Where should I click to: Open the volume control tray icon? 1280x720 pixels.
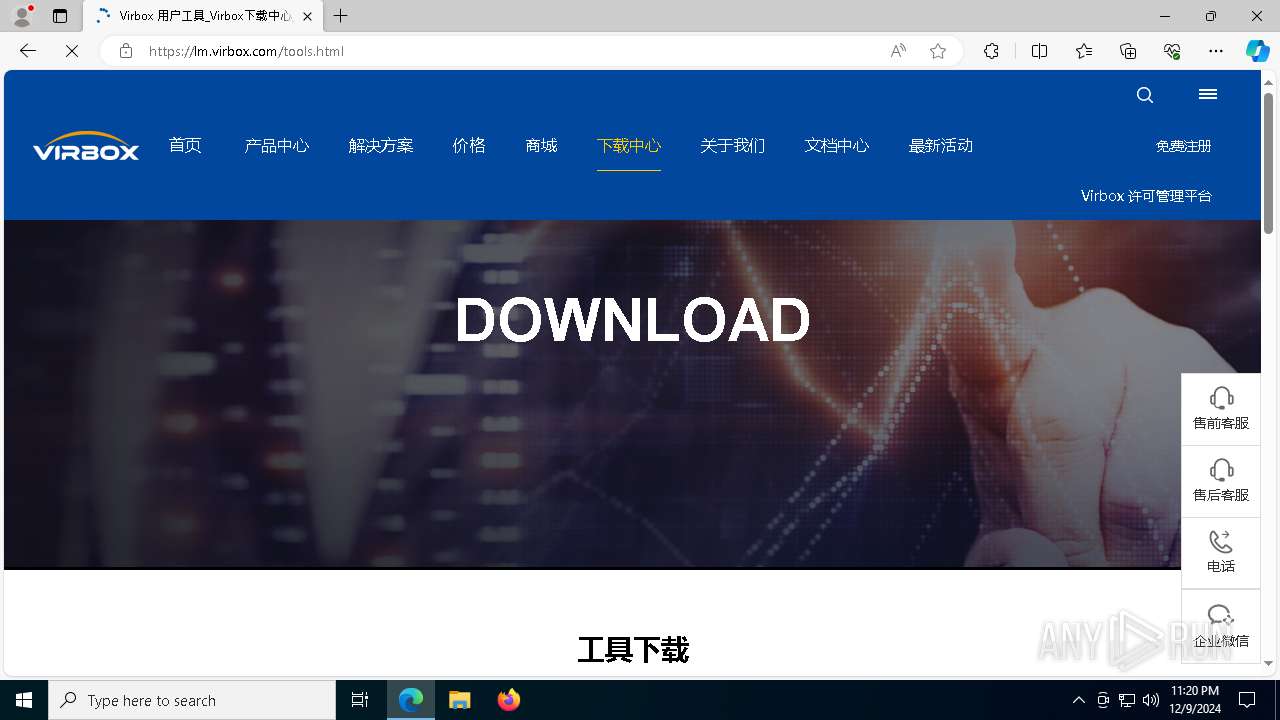(x=1151, y=700)
